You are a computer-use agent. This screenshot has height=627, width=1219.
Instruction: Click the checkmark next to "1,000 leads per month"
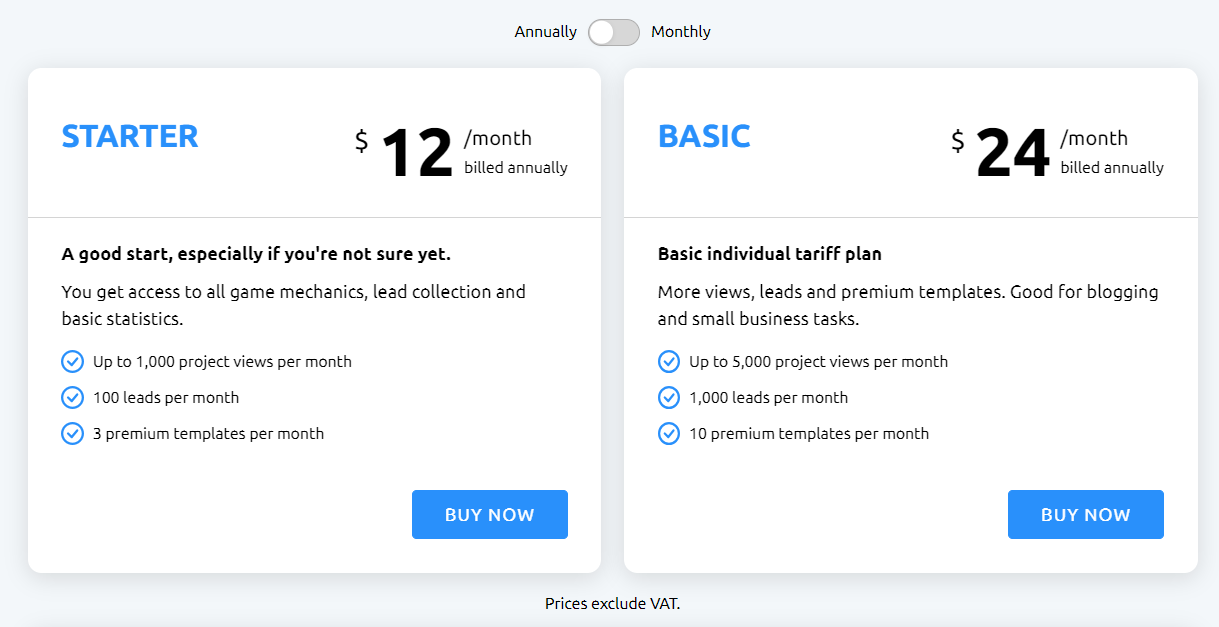pyautogui.click(x=668, y=397)
